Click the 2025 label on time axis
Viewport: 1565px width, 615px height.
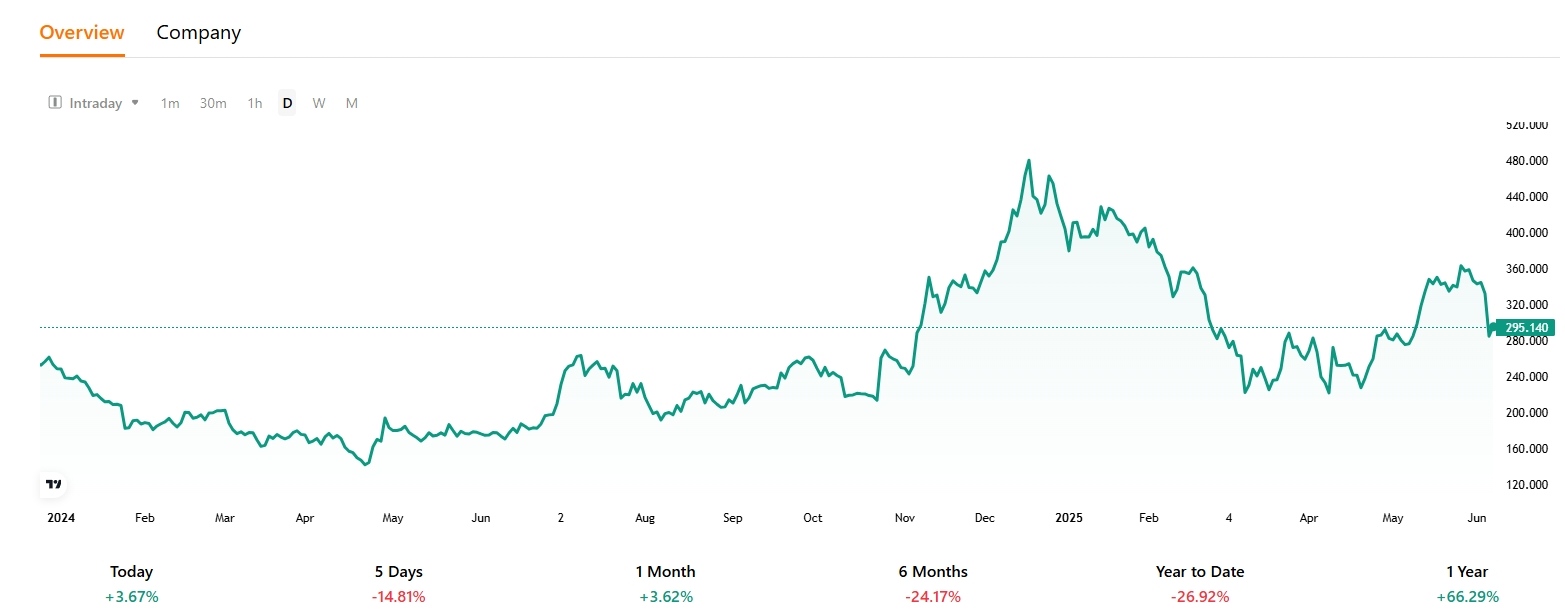coord(1069,518)
